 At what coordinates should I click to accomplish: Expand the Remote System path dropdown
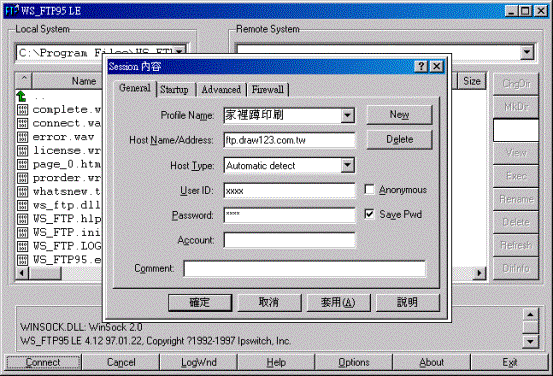[x=527, y=52]
